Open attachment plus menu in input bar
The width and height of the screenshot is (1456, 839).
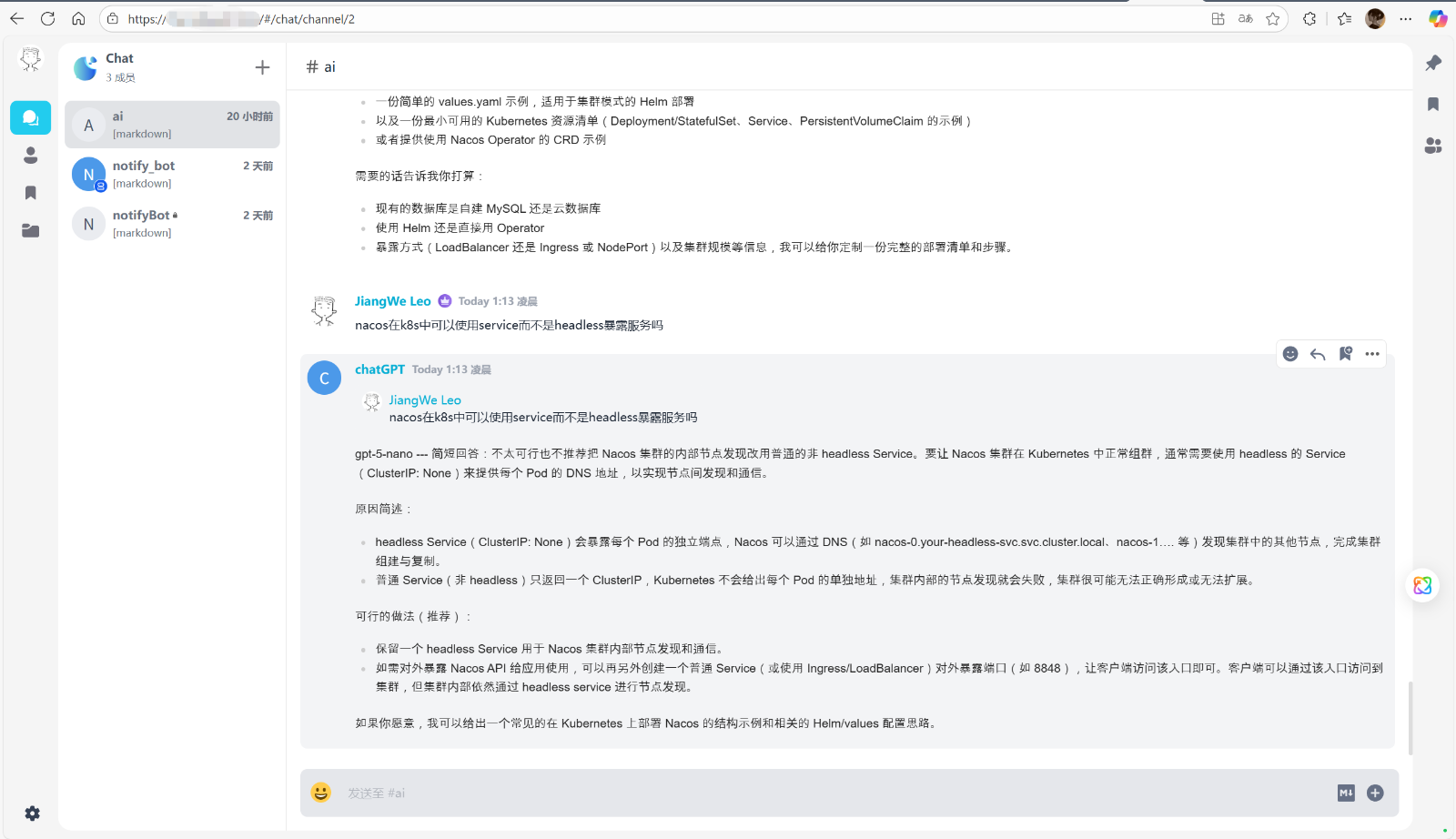[1375, 793]
